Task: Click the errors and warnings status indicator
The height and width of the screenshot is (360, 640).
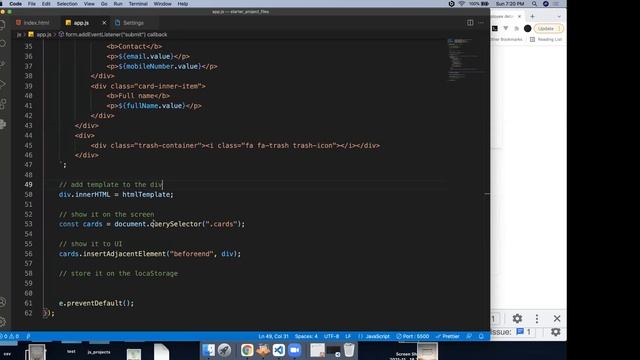Action: click(x=9, y=336)
